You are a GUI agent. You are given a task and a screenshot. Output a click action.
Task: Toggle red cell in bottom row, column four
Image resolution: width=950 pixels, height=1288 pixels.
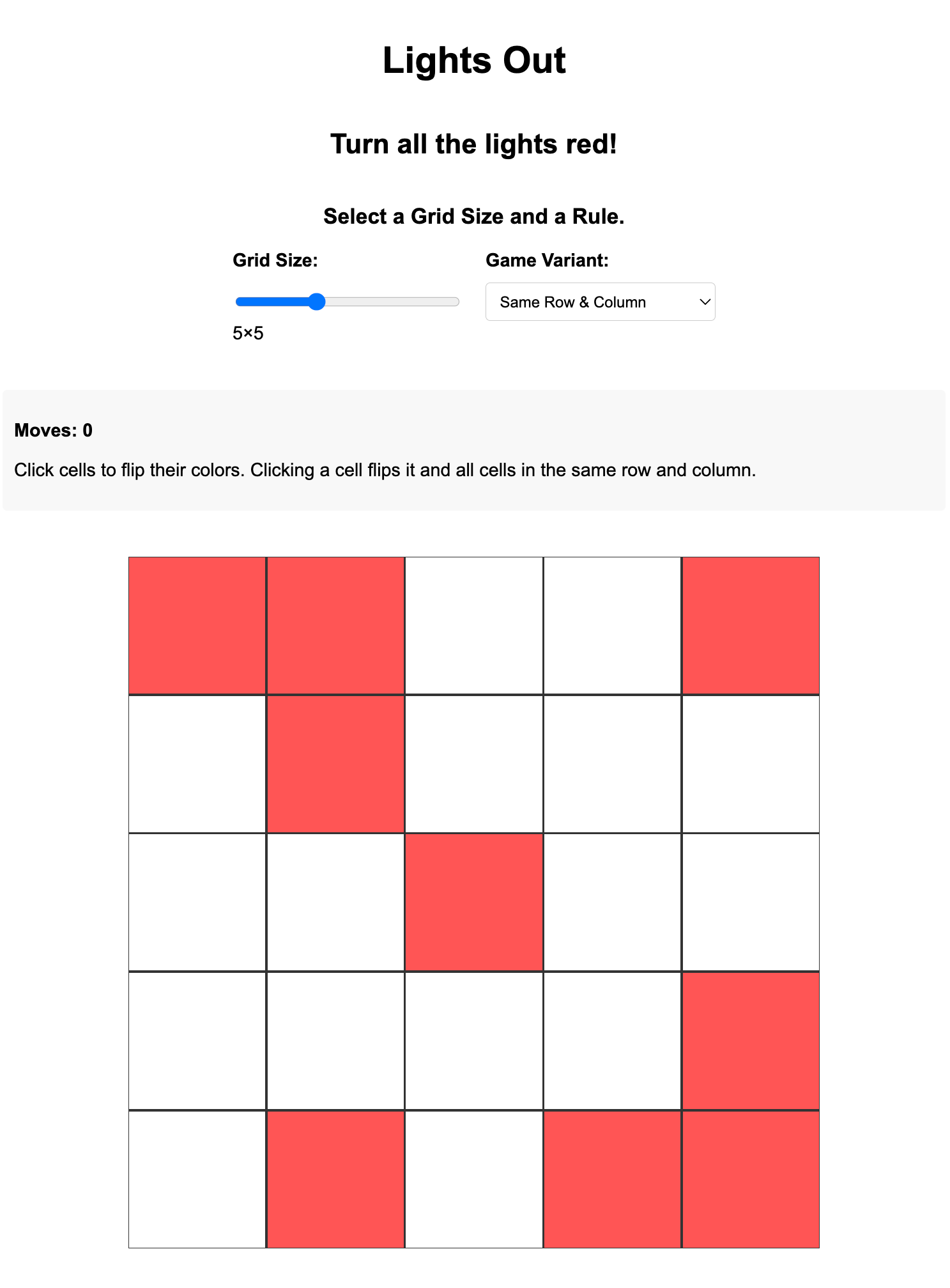[612, 1179]
